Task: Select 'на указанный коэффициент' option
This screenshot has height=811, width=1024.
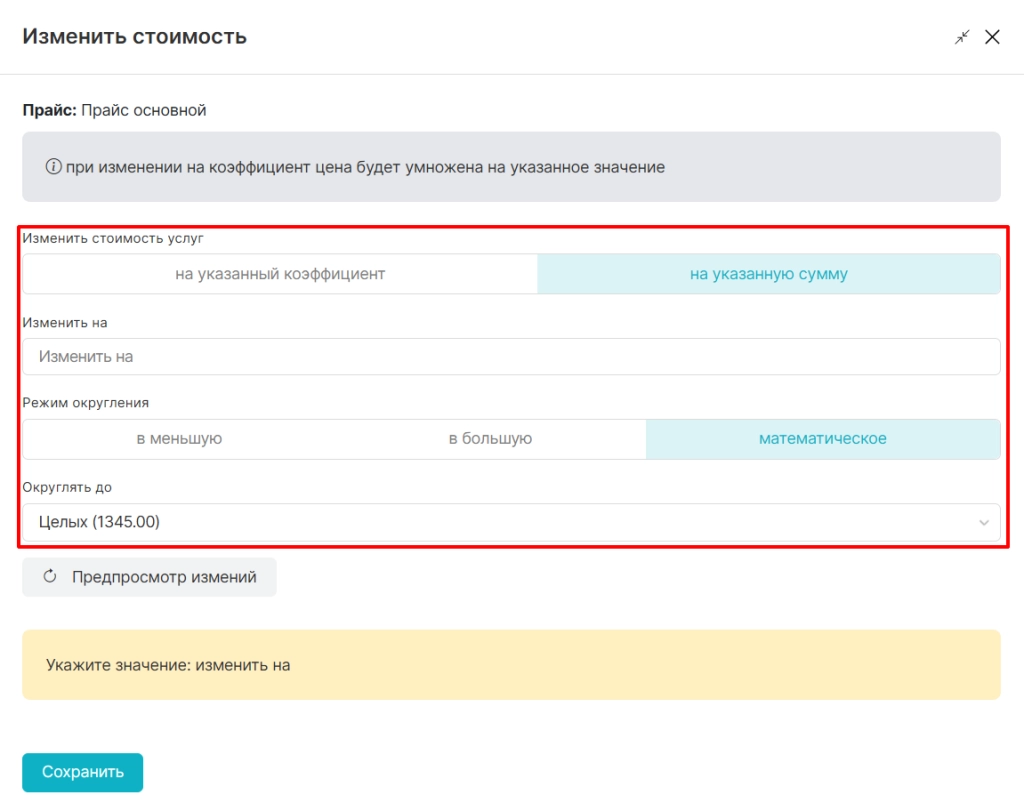Action: [x=280, y=274]
